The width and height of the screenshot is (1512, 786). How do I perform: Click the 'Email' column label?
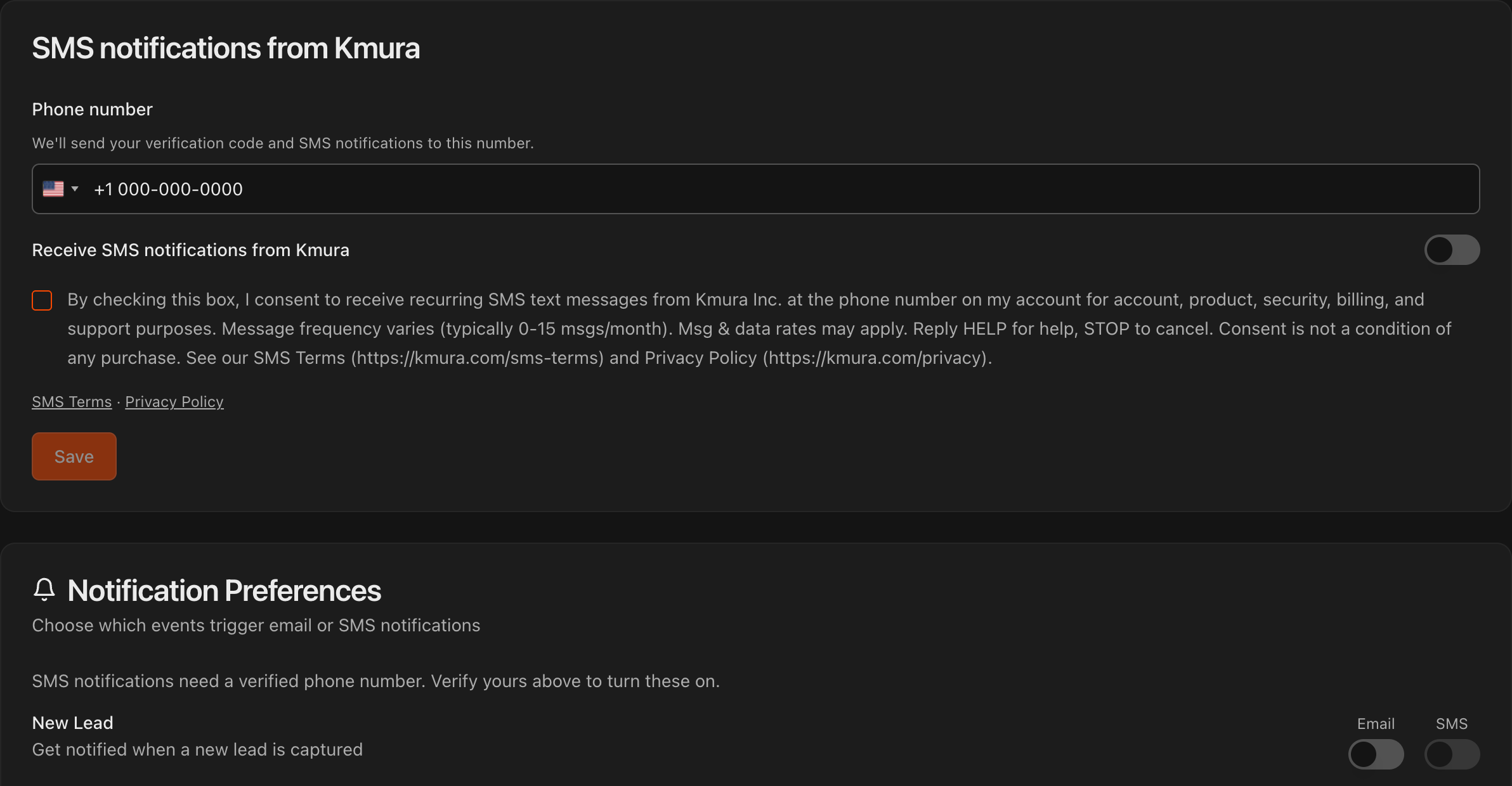[1376, 724]
